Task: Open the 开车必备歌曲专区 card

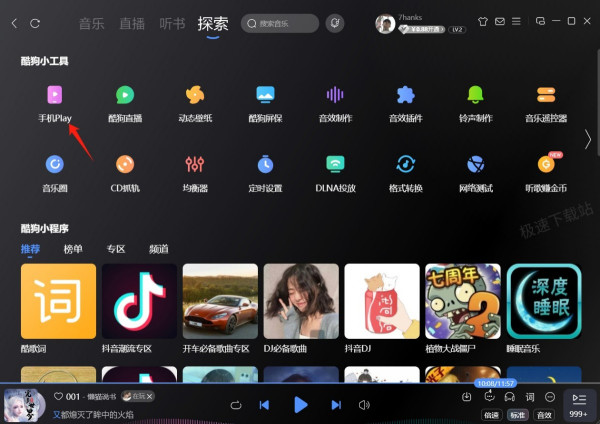Action: coord(220,301)
